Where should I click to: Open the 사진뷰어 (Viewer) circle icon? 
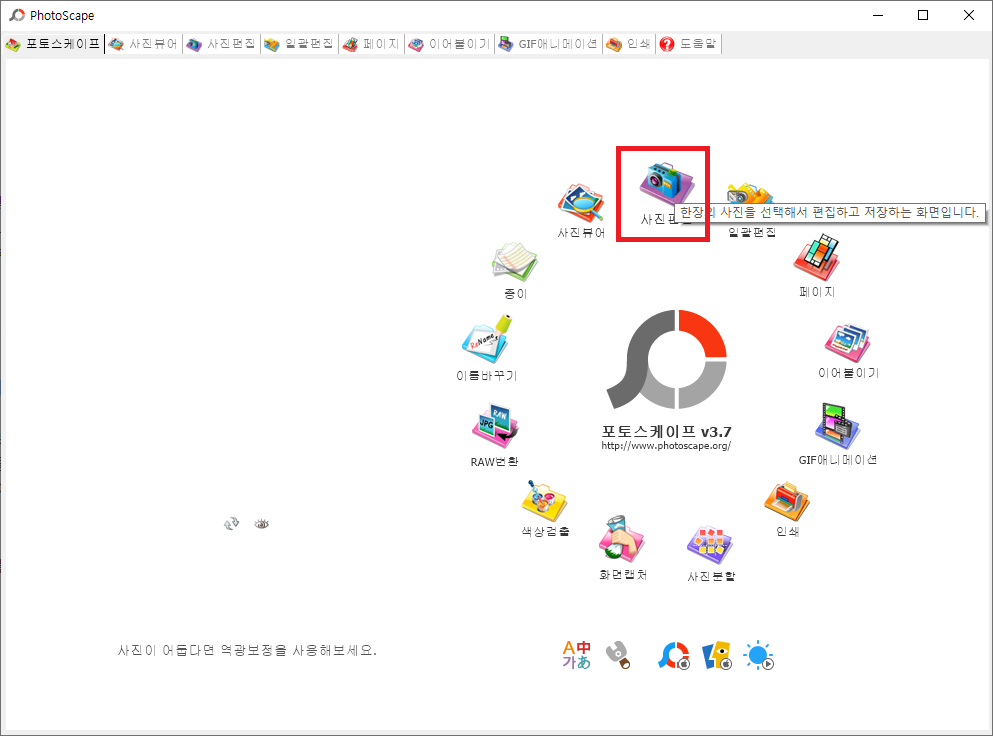581,203
